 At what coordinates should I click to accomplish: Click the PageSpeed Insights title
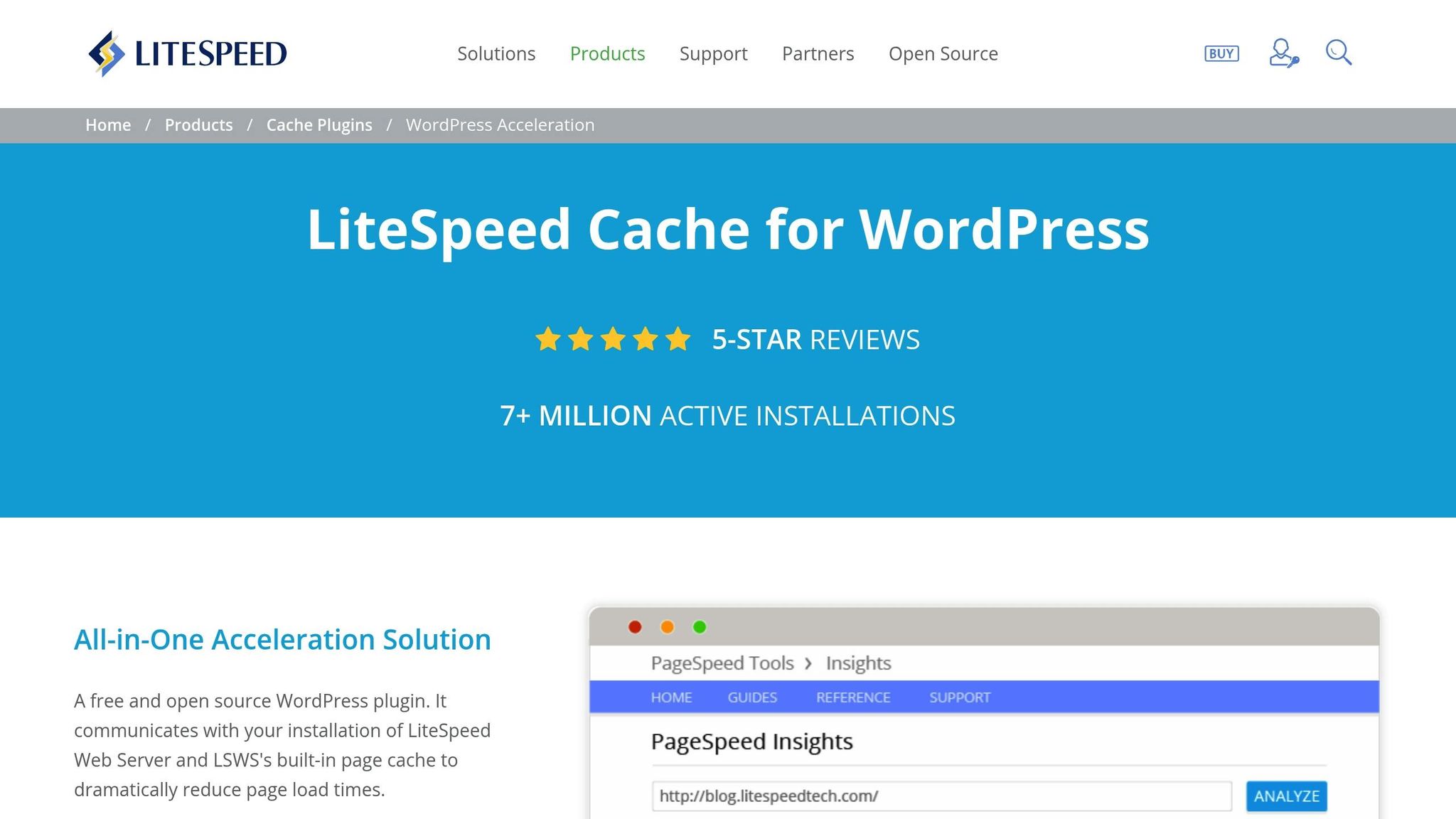752,742
